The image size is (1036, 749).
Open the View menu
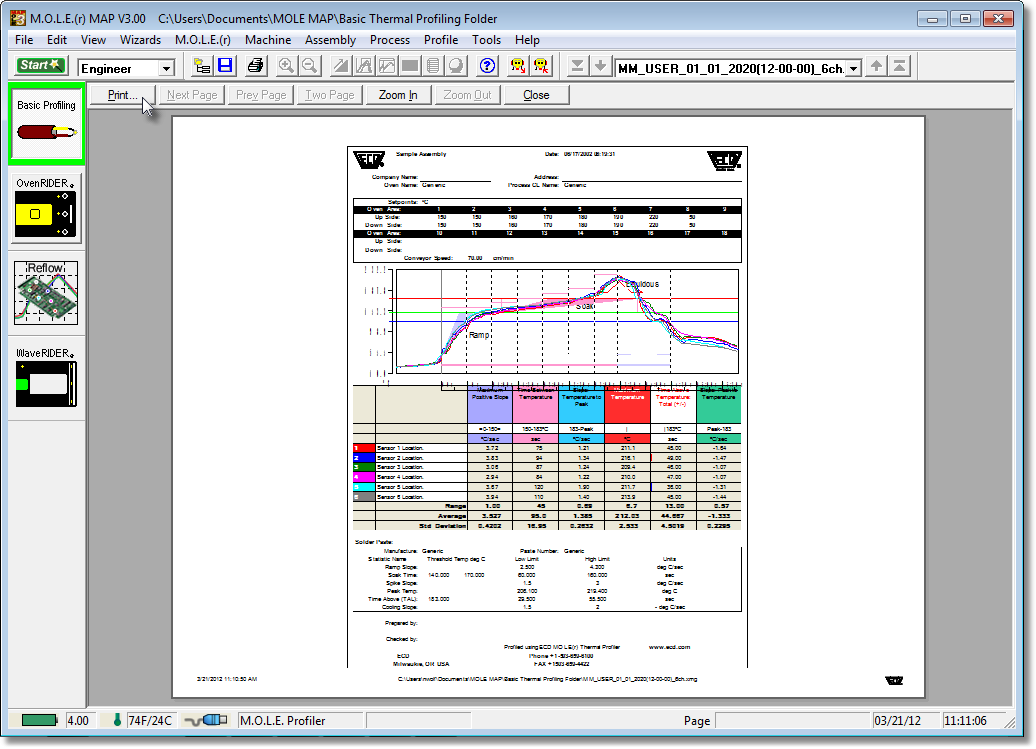point(93,40)
